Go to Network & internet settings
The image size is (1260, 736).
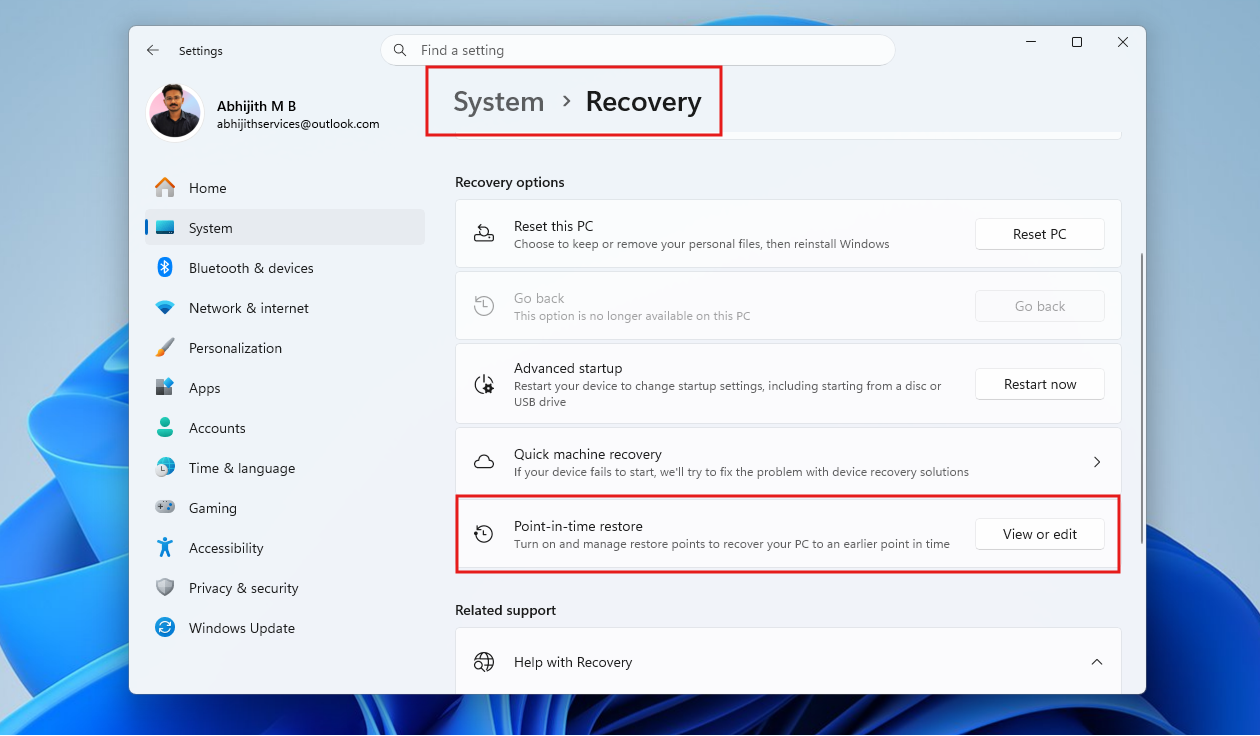click(x=285, y=308)
